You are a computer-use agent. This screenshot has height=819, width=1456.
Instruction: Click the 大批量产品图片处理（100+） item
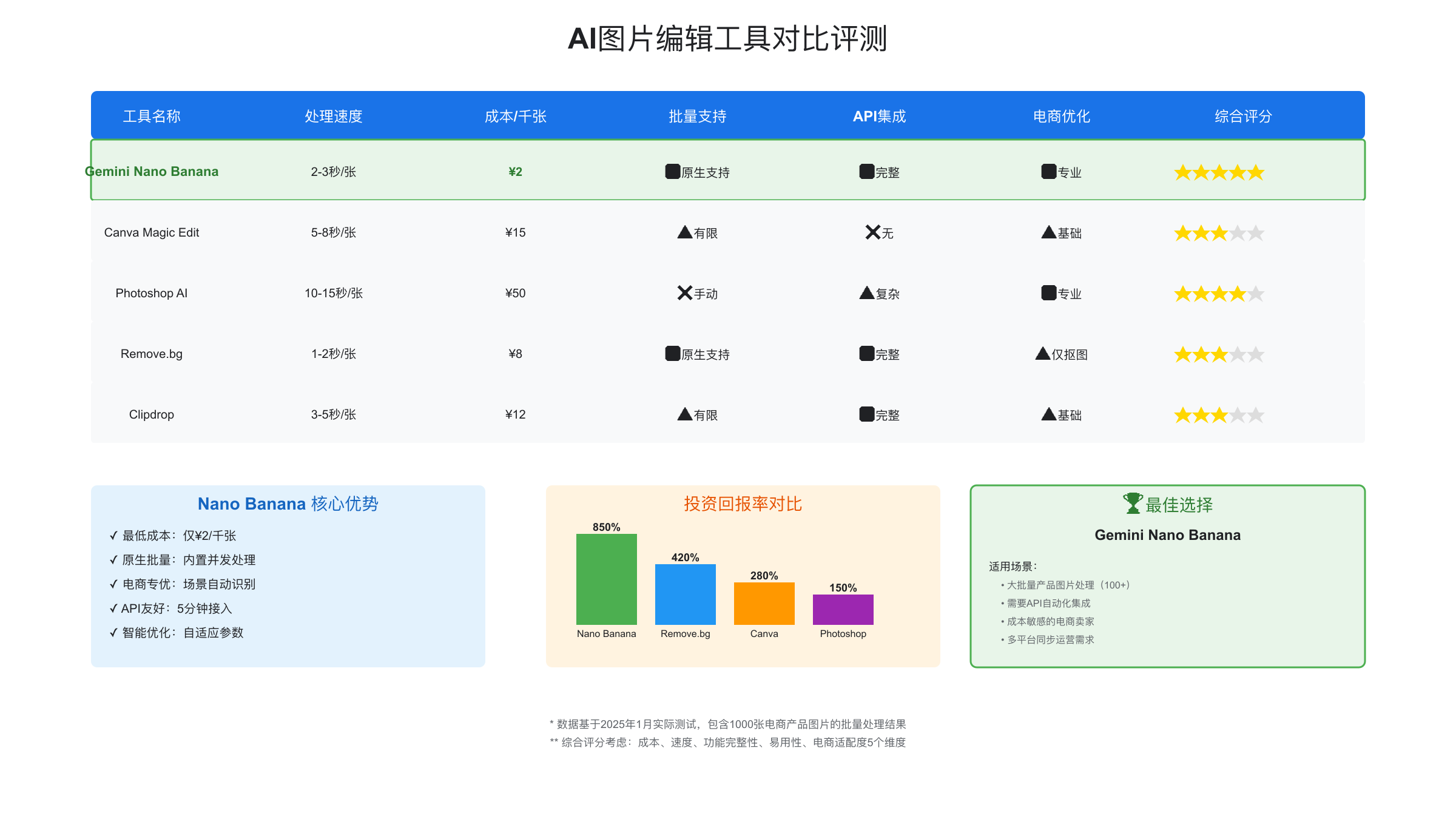pos(1065,585)
